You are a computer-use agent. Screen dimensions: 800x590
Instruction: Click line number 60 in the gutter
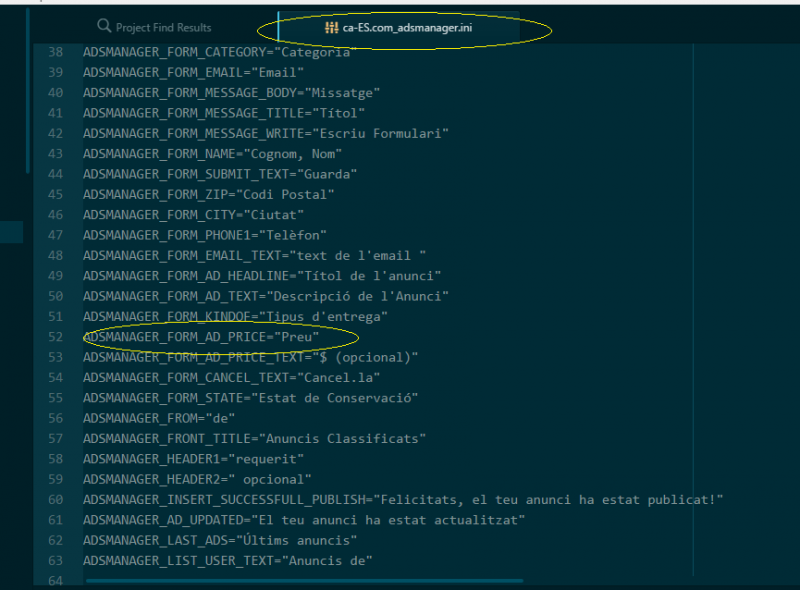click(56, 499)
